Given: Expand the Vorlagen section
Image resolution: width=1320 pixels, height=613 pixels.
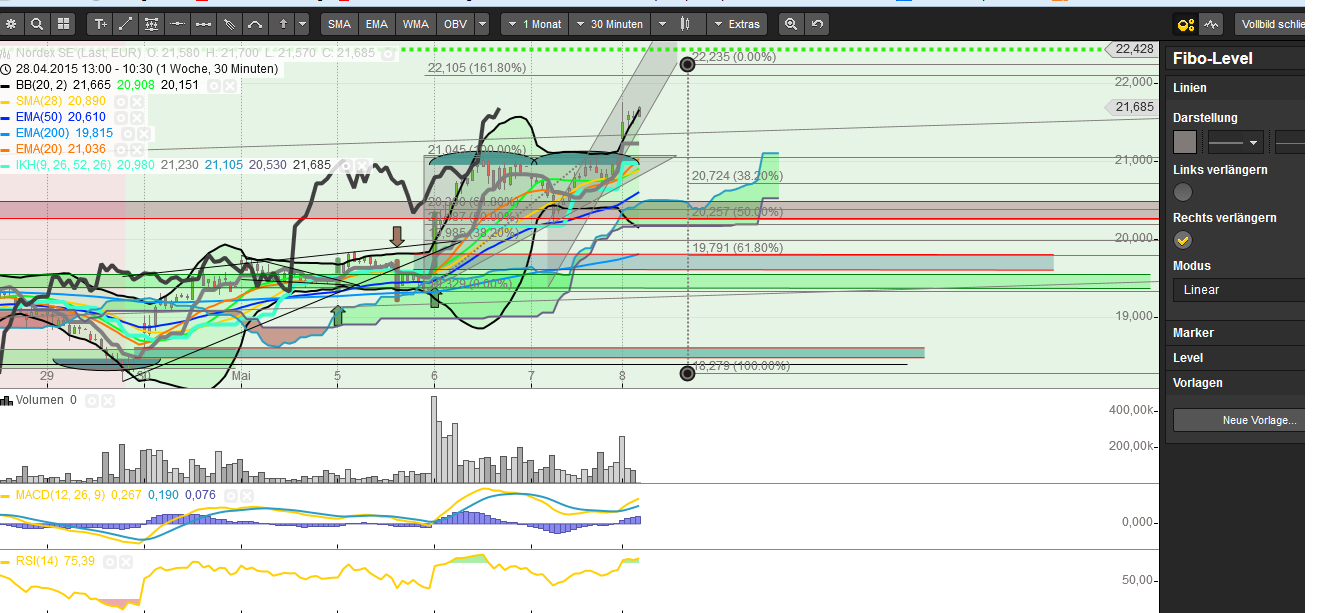Looking at the screenshot, I should (x=1235, y=383).
